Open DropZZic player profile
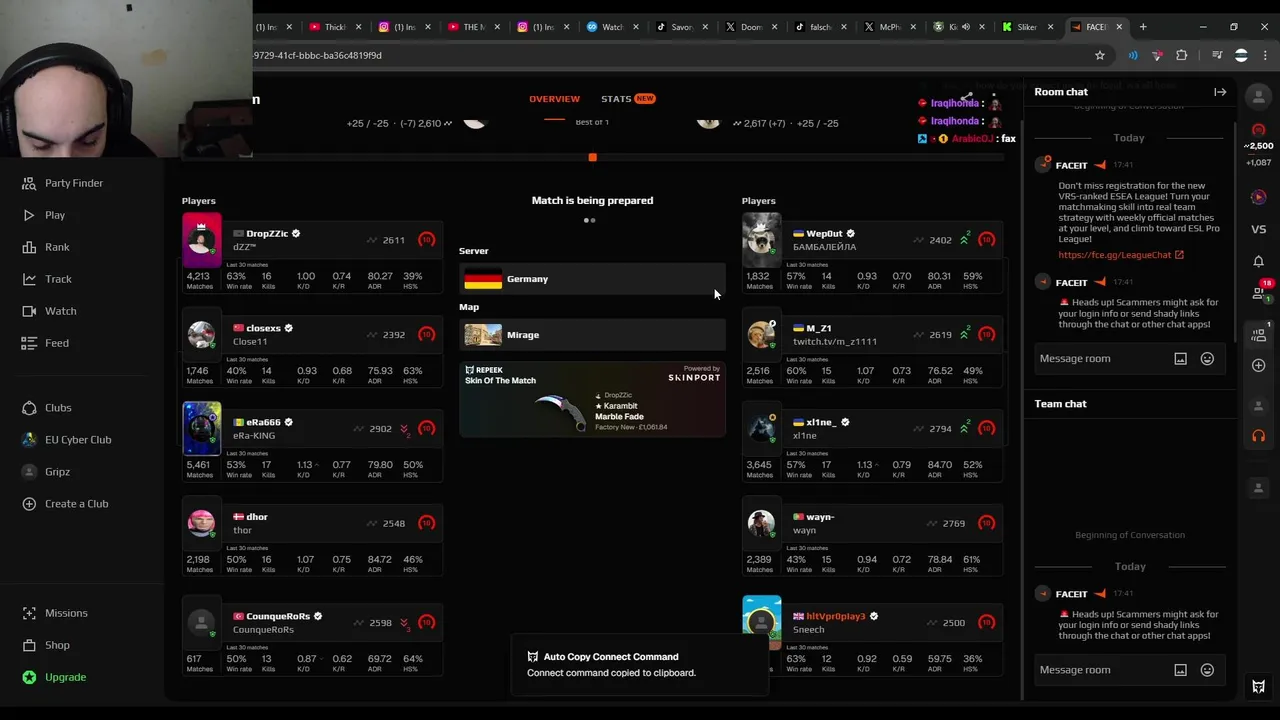 pyautogui.click(x=267, y=234)
